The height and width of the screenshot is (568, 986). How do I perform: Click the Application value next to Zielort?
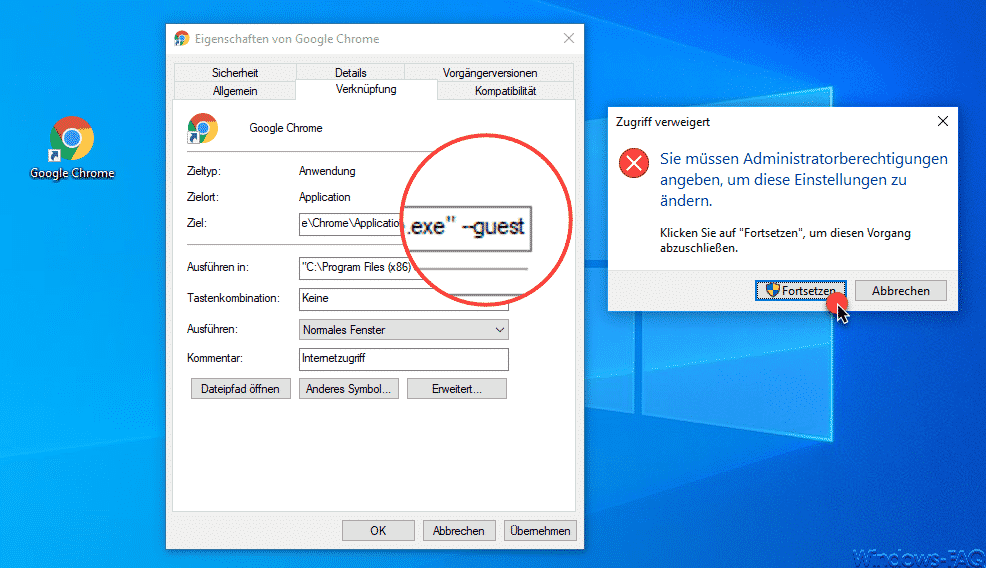[x=324, y=197]
